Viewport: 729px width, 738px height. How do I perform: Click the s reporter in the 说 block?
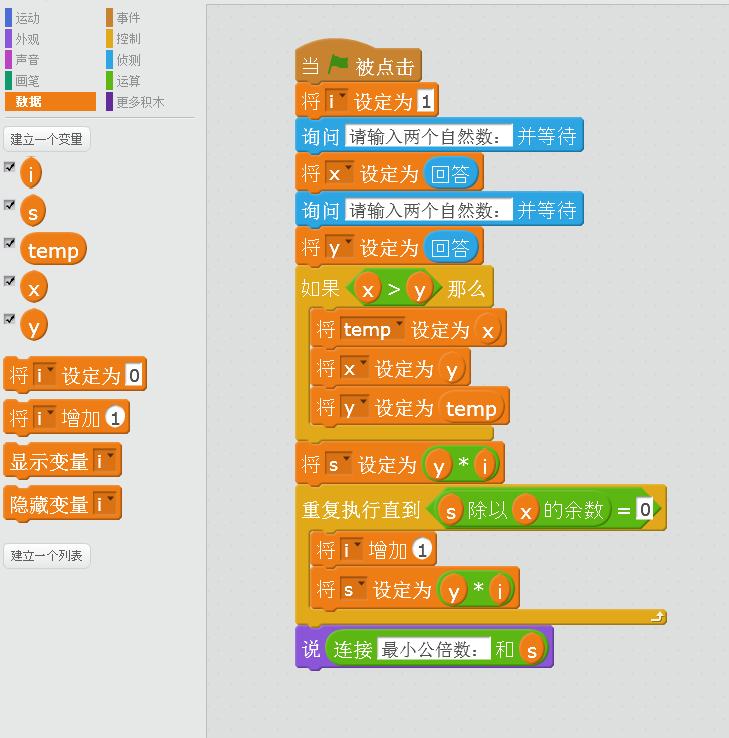pos(532,650)
